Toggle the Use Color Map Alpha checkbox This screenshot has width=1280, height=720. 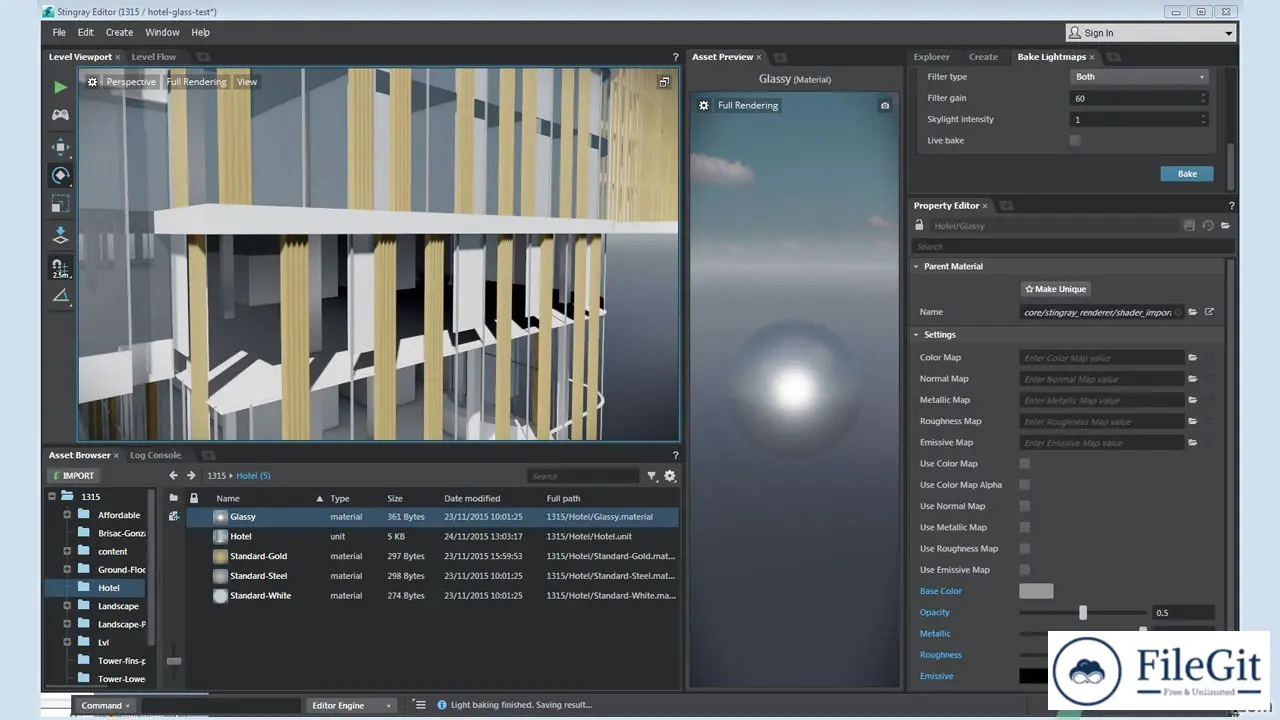[1024, 485]
